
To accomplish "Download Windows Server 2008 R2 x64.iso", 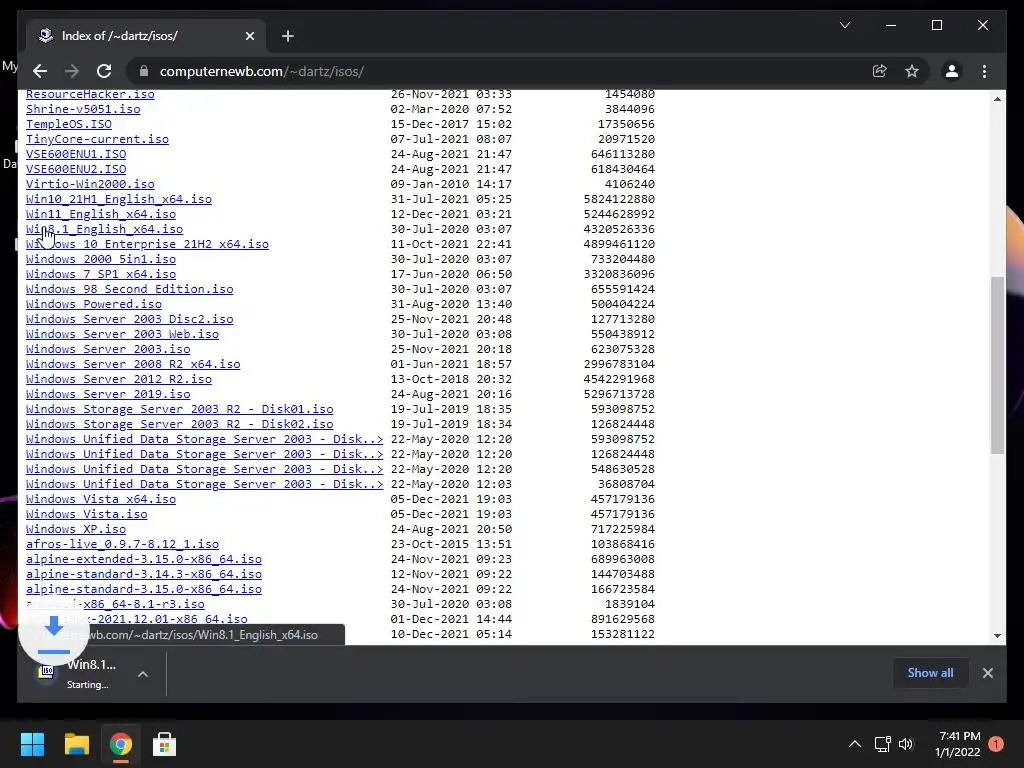I will click(x=133, y=364).
